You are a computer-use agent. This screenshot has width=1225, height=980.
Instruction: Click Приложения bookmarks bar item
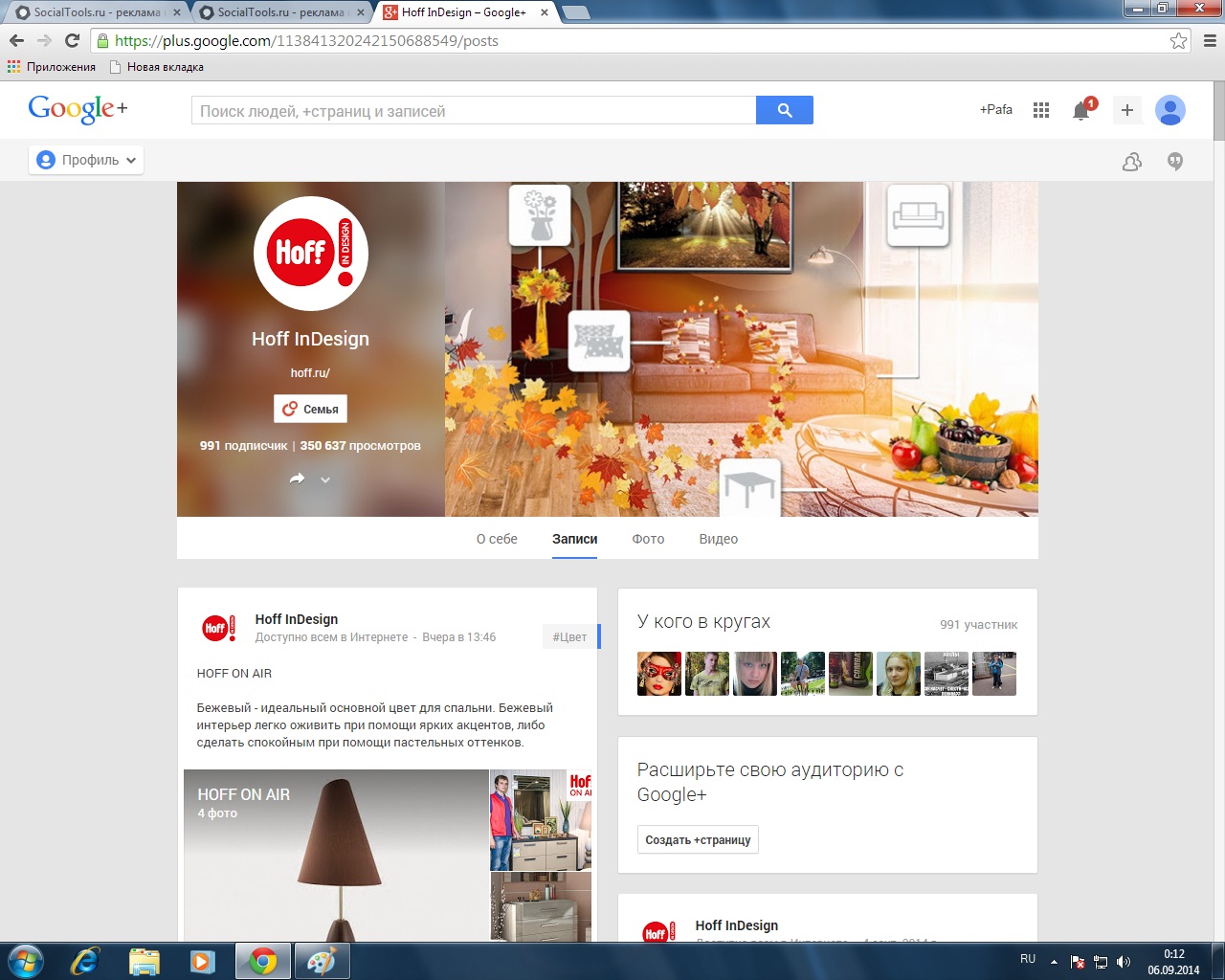52,67
